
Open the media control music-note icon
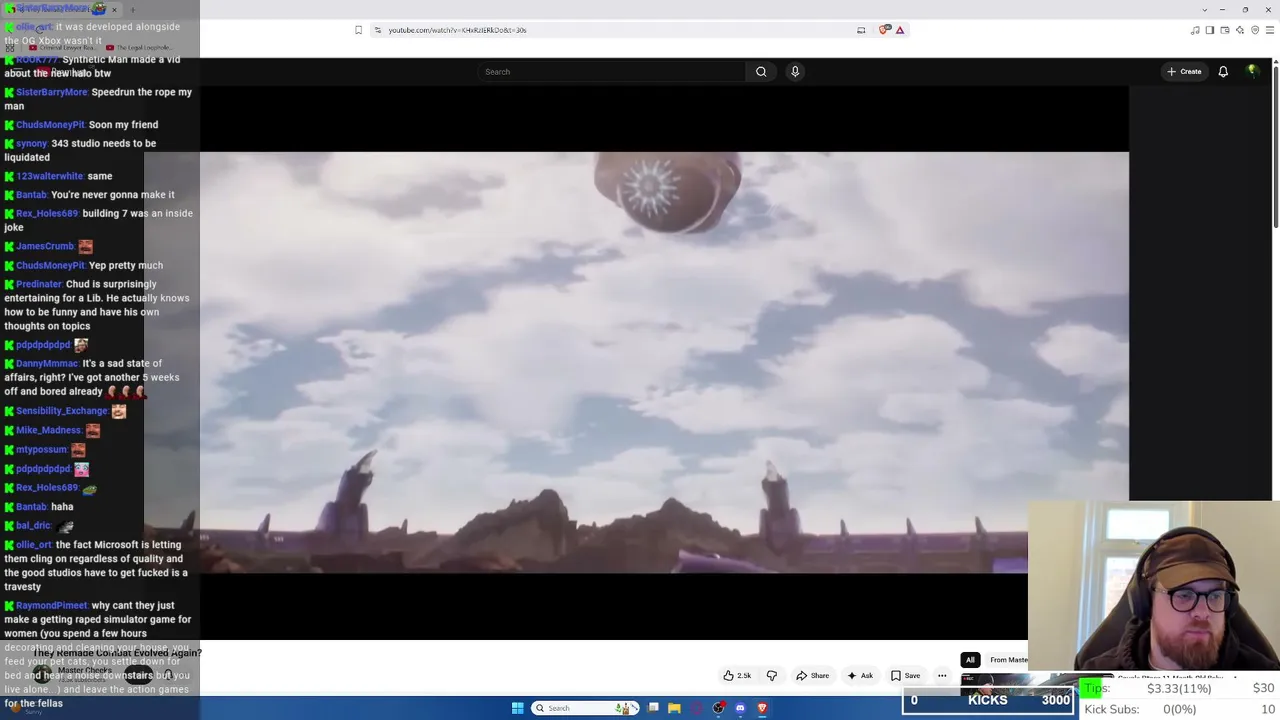(1195, 30)
